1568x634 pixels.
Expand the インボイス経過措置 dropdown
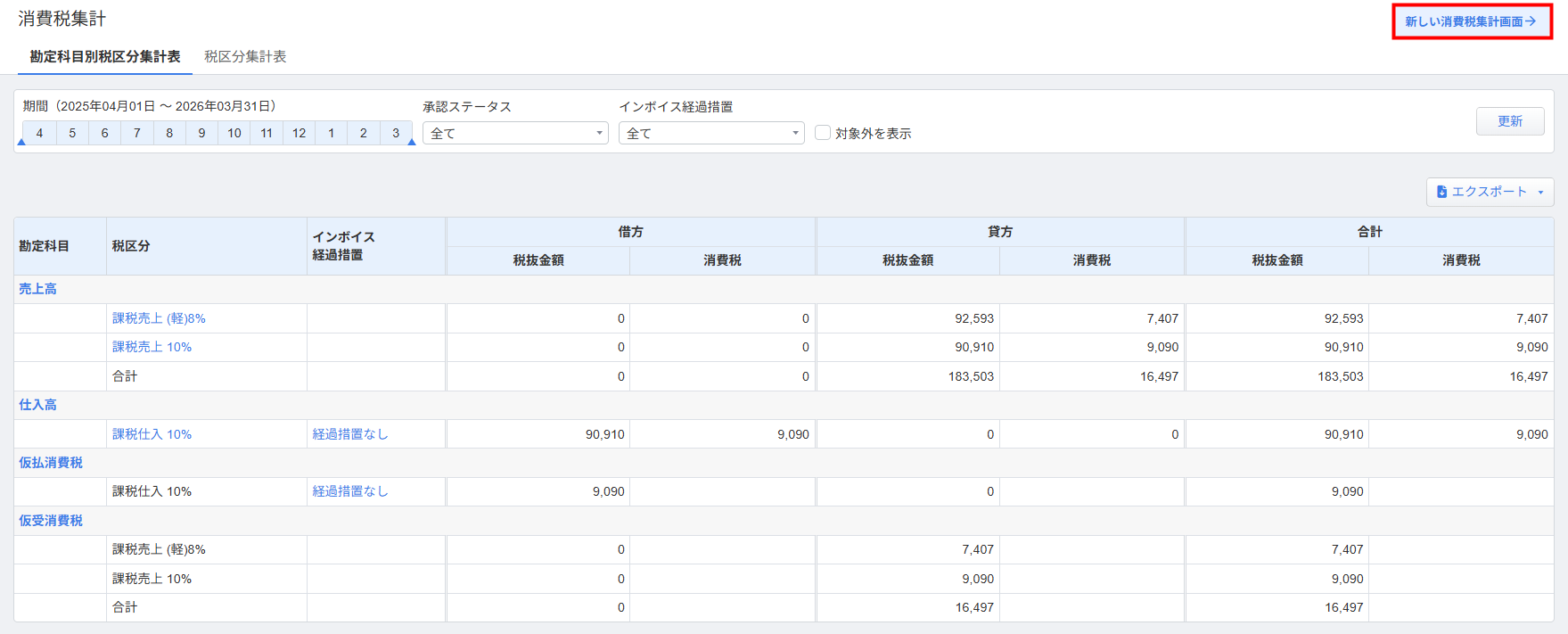click(711, 133)
